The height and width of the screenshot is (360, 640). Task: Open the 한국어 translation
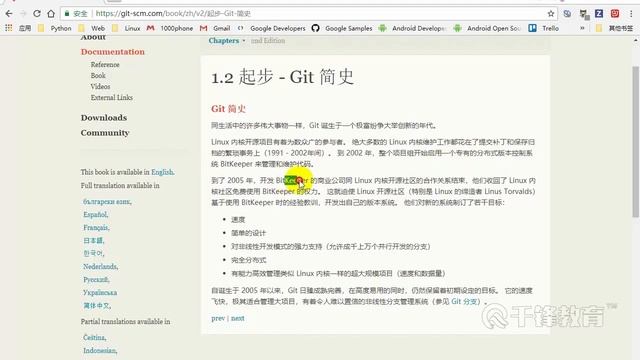(x=93, y=253)
